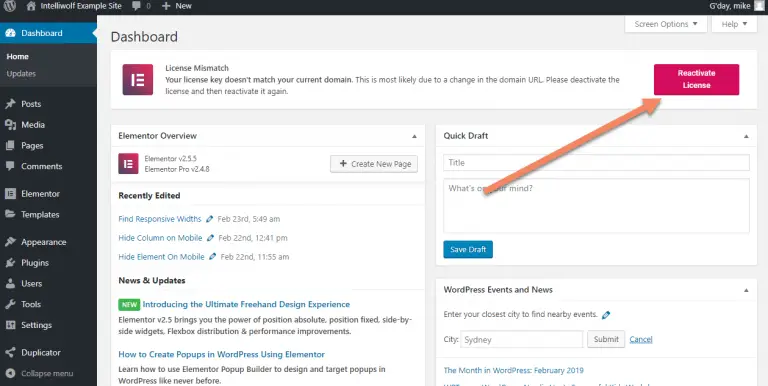Focus the City input field

point(521,339)
